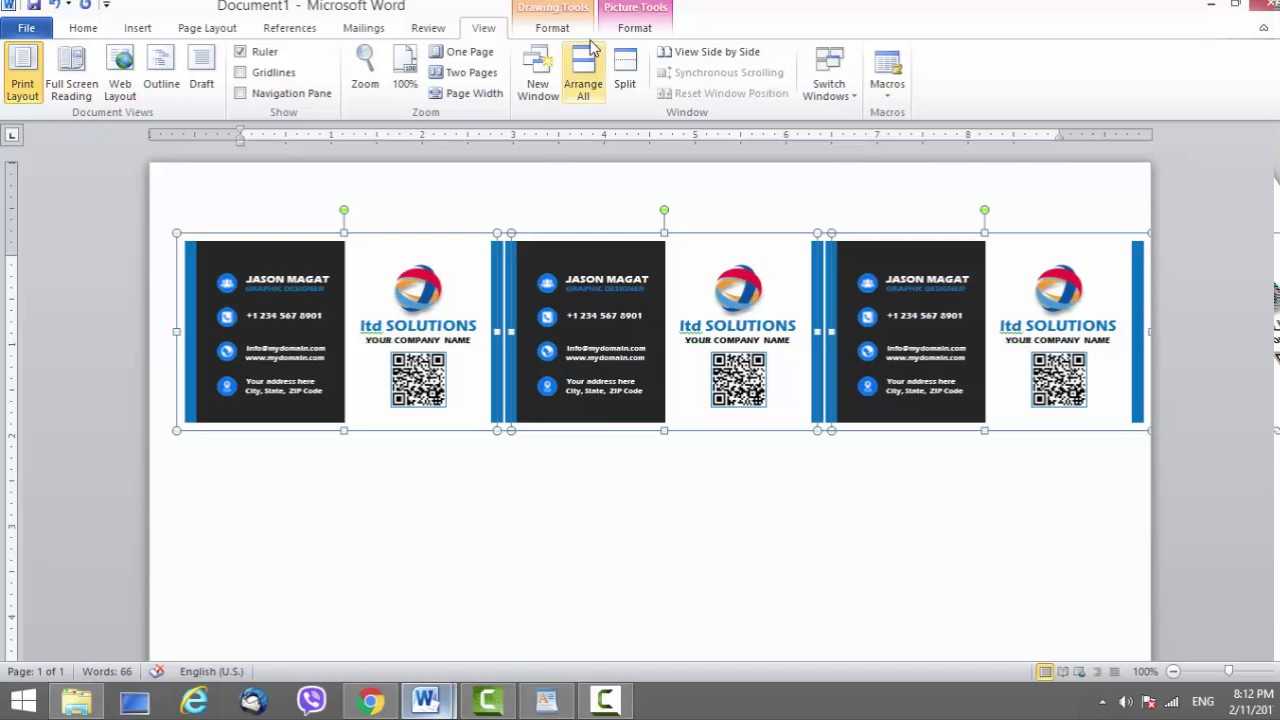The image size is (1280, 720).
Task: Open volume control in tray
Action: click(1126, 702)
